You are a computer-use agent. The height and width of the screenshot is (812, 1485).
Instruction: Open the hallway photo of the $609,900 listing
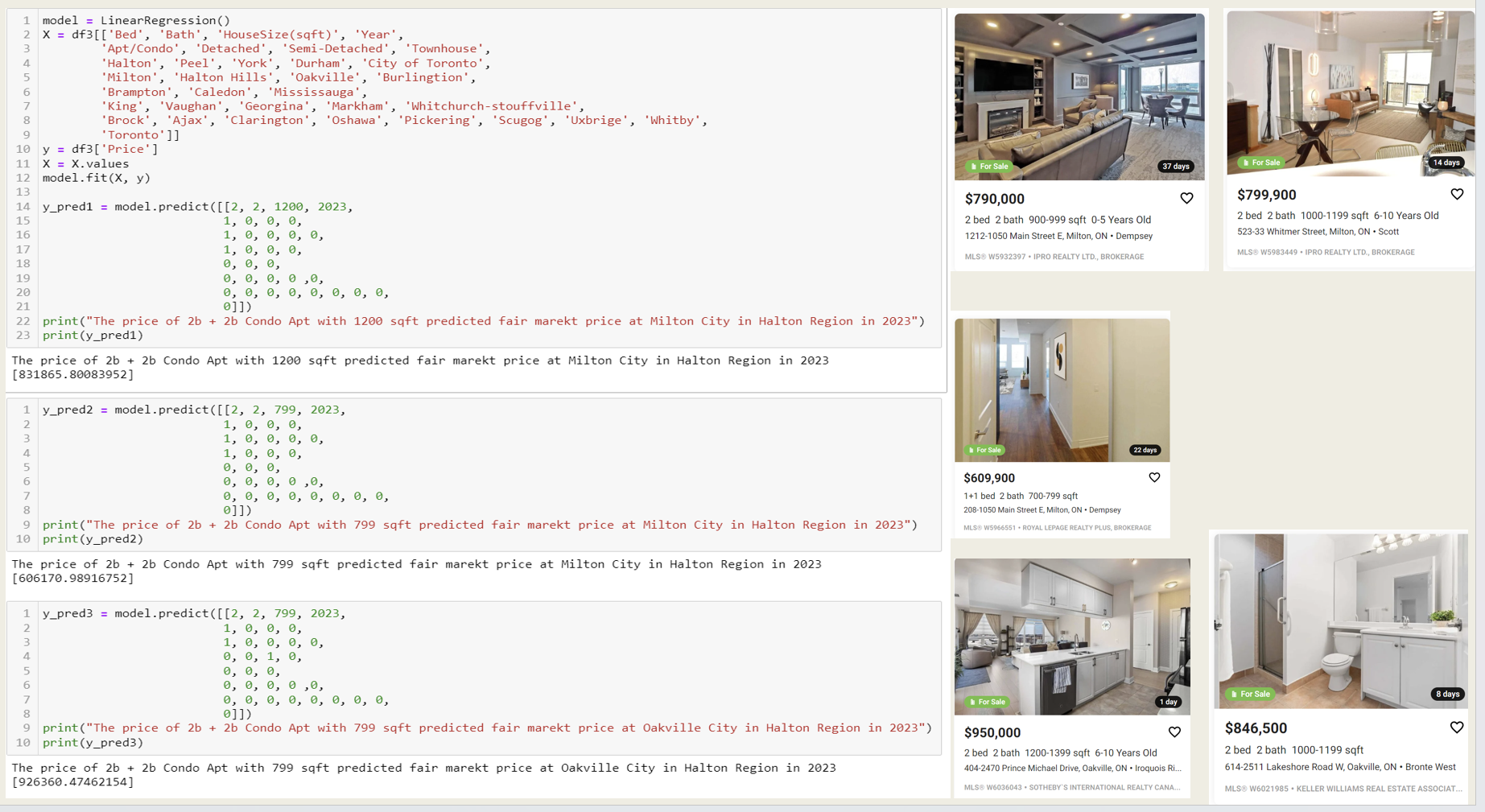(x=1062, y=390)
